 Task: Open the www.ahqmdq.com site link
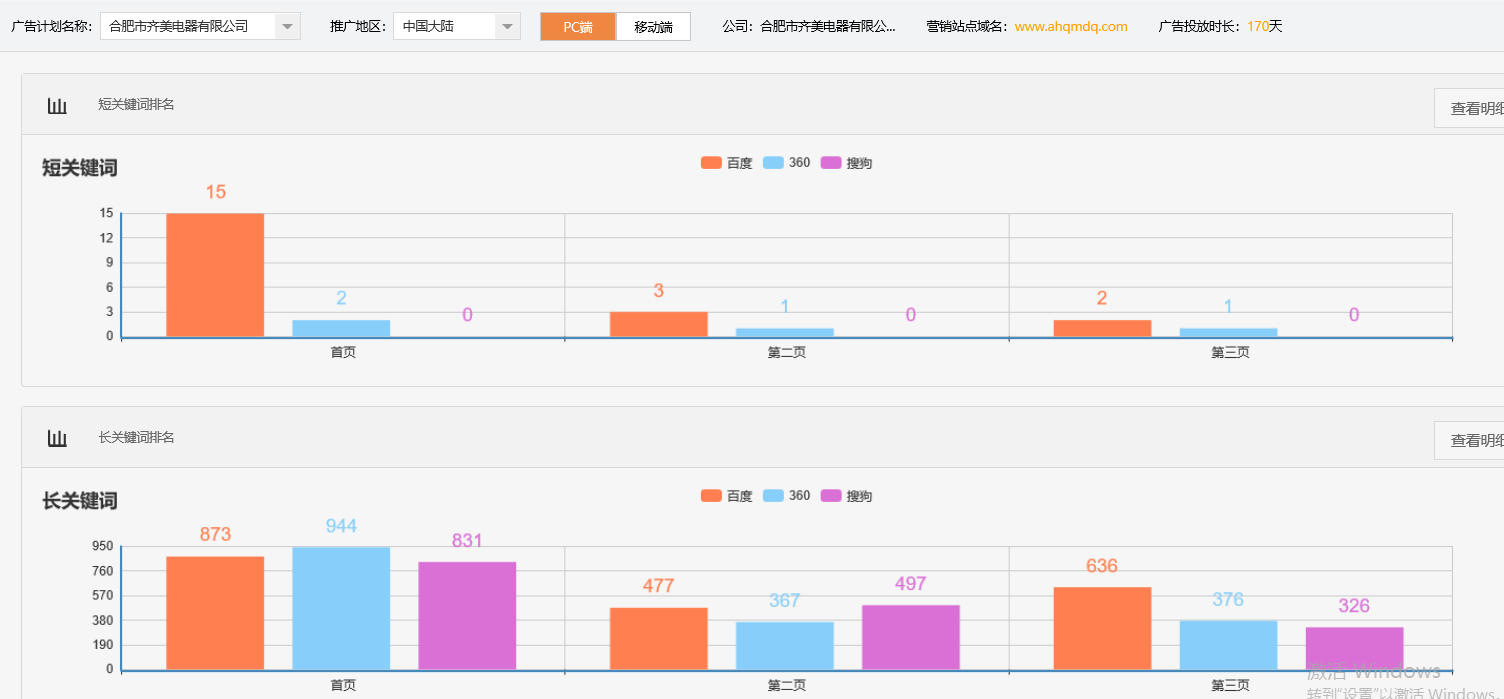(x=1071, y=27)
